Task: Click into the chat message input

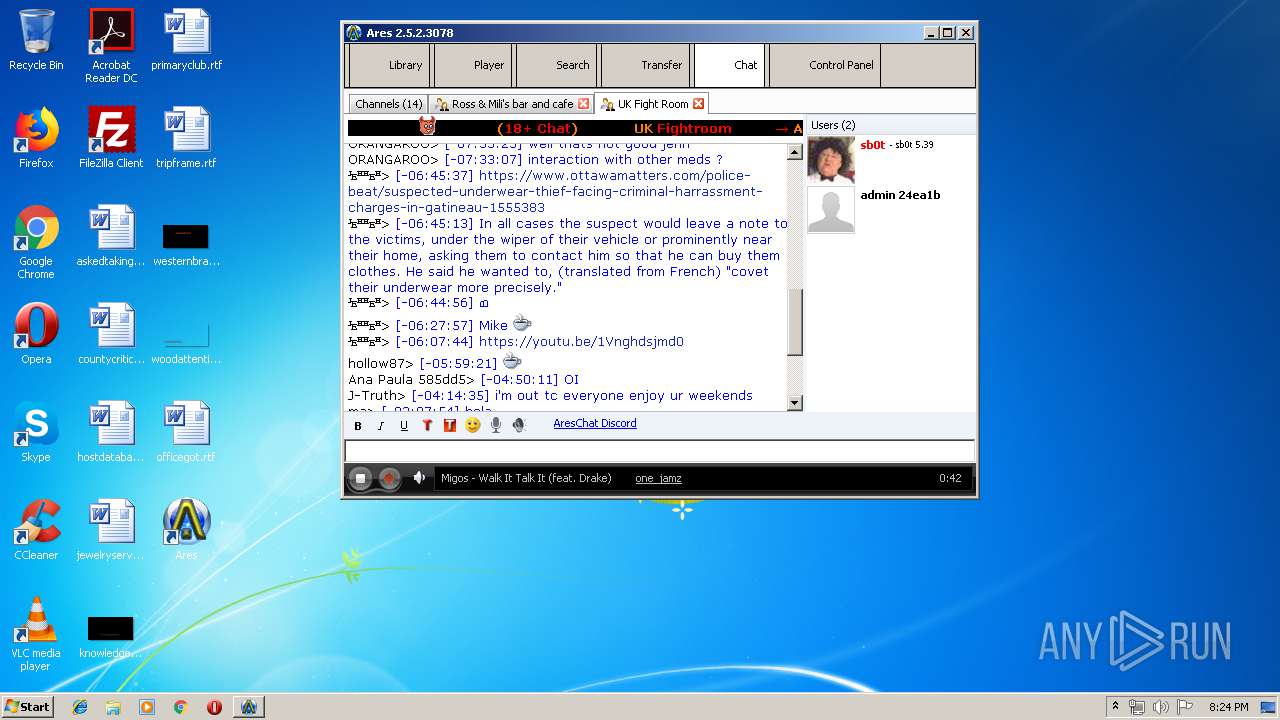Action: 659,451
